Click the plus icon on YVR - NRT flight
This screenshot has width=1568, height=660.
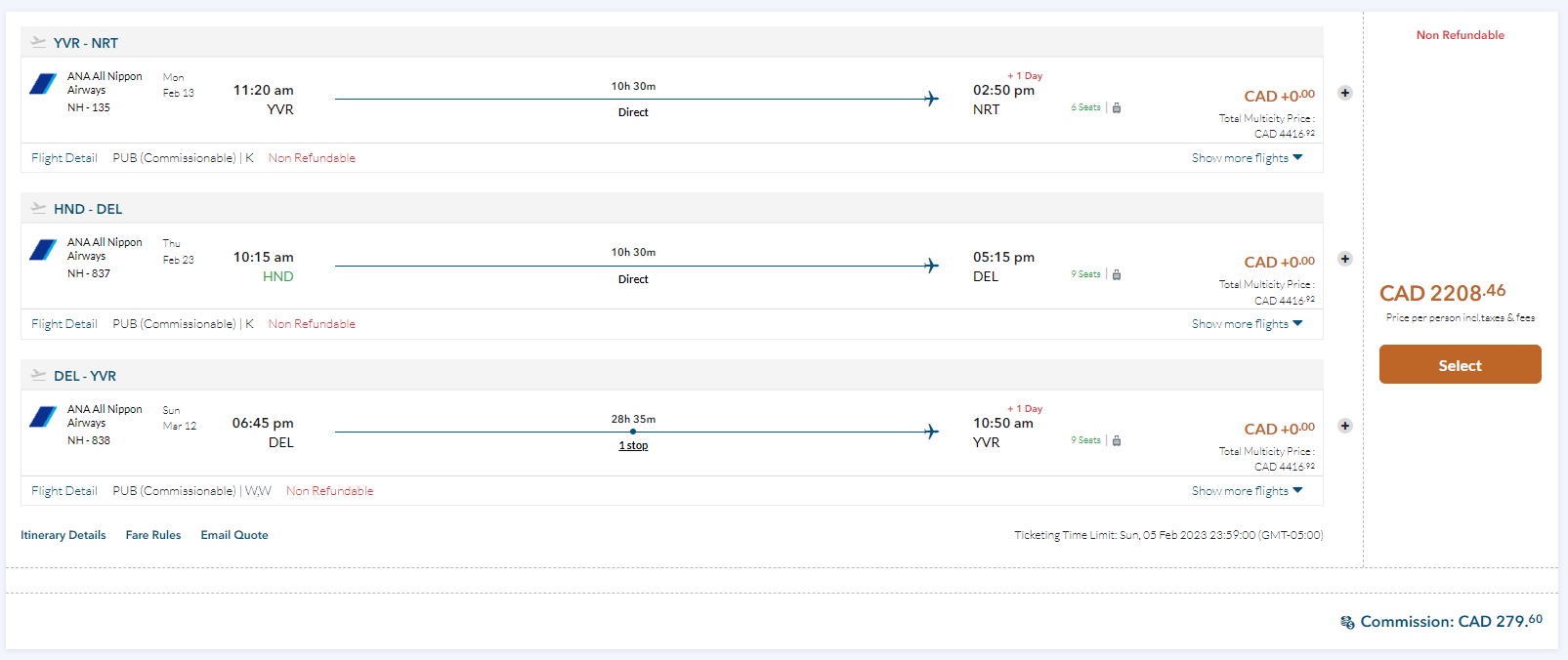1345,93
